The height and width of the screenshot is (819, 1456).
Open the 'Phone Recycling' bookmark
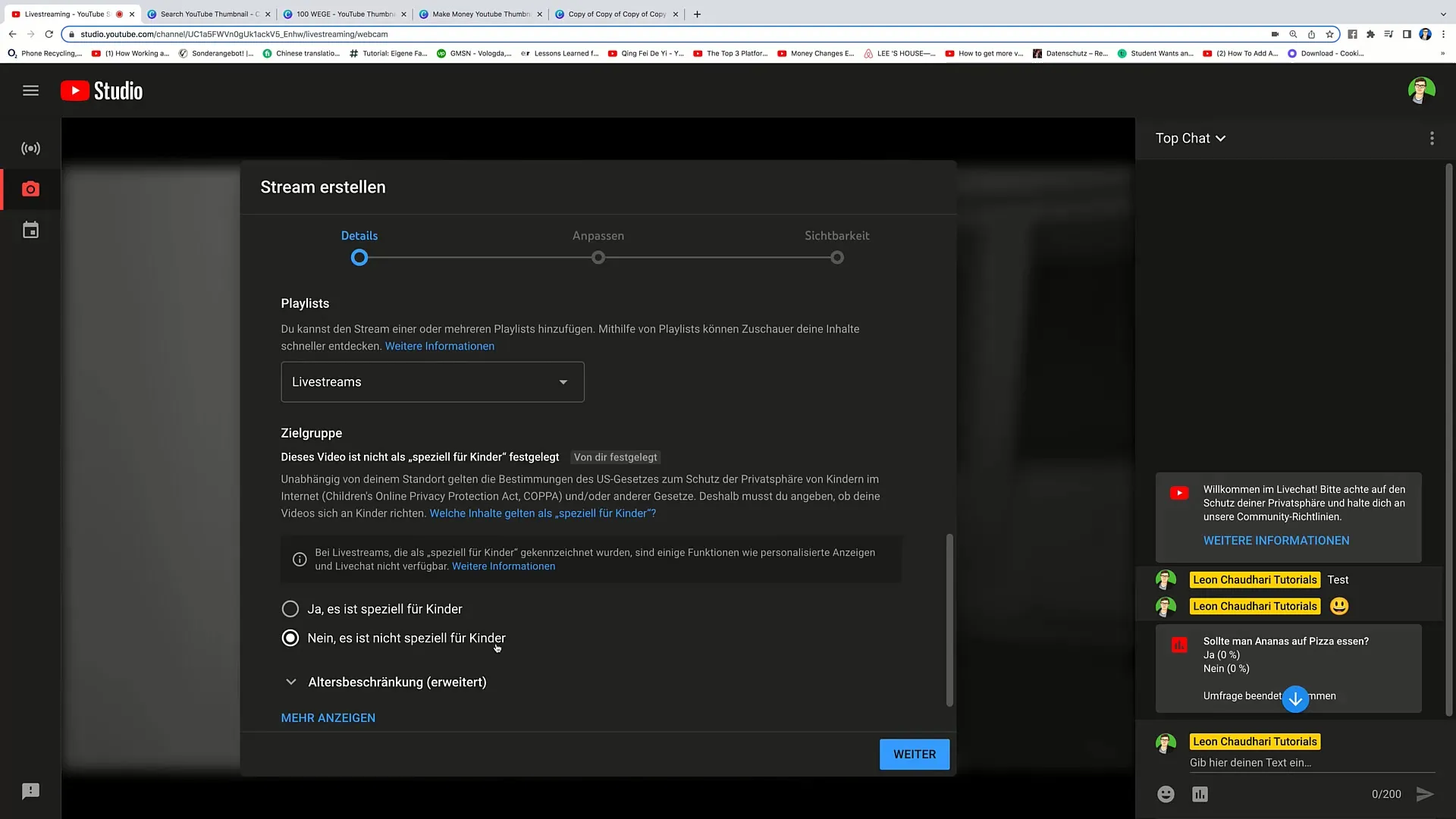pos(45,53)
